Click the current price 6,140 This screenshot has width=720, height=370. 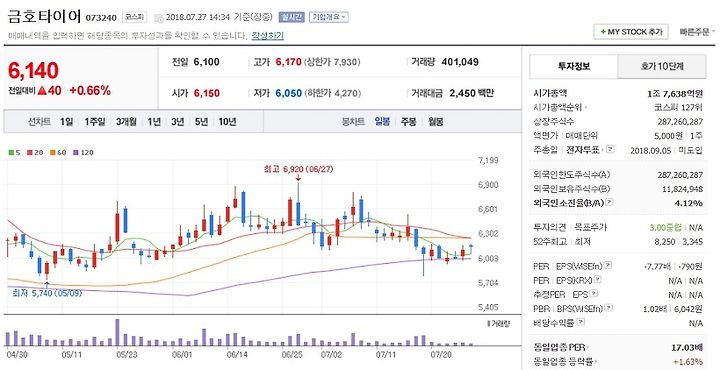pyautogui.click(x=33, y=71)
